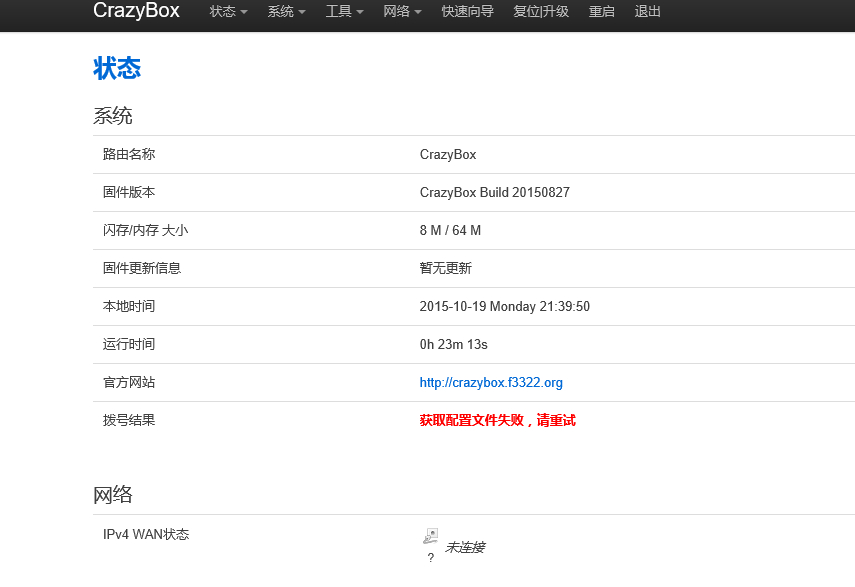855x587 pixels.
Task: Click the 未连接 status text
Action: click(x=465, y=547)
